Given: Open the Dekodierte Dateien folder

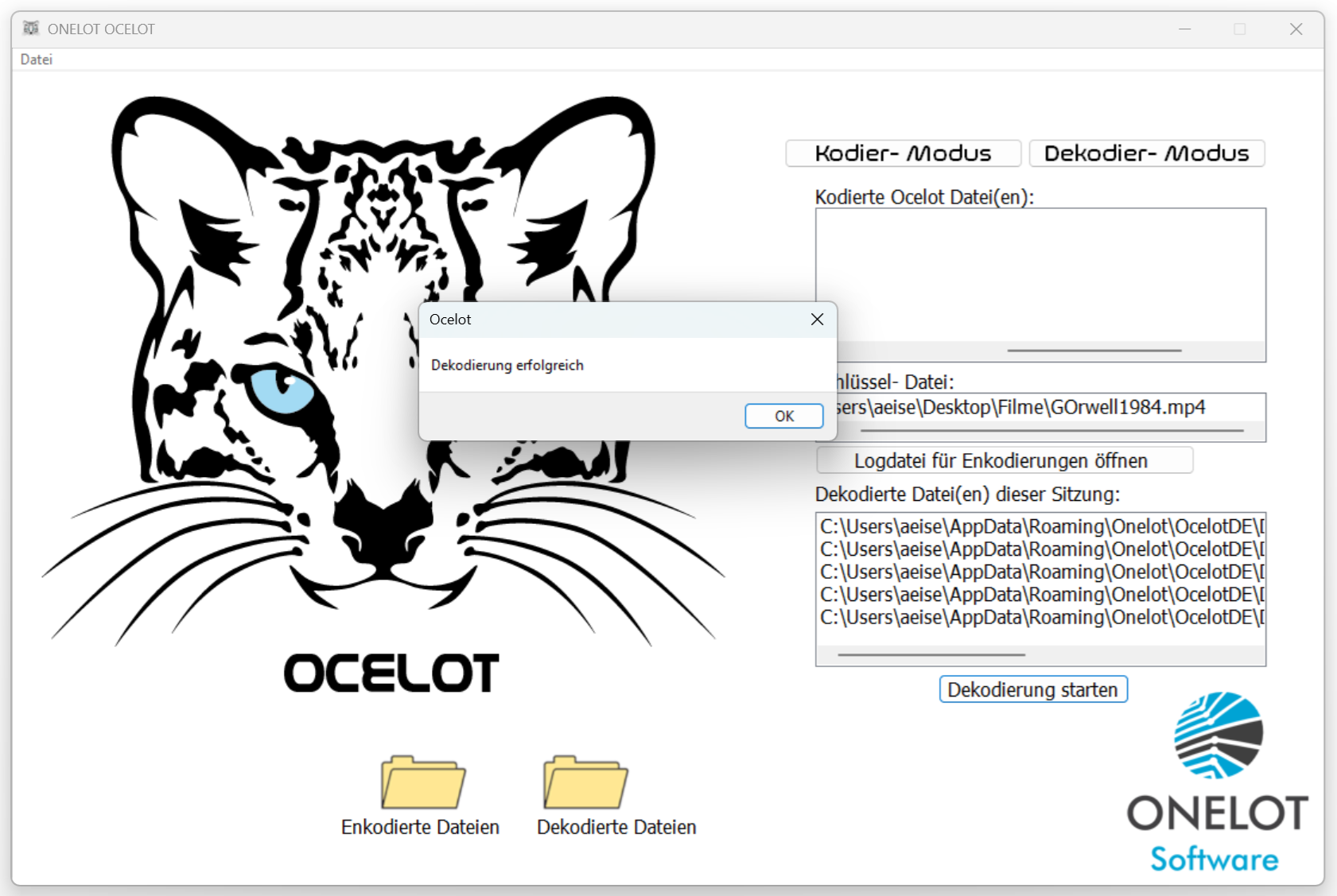Looking at the screenshot, I should click(x=616, y=827).
